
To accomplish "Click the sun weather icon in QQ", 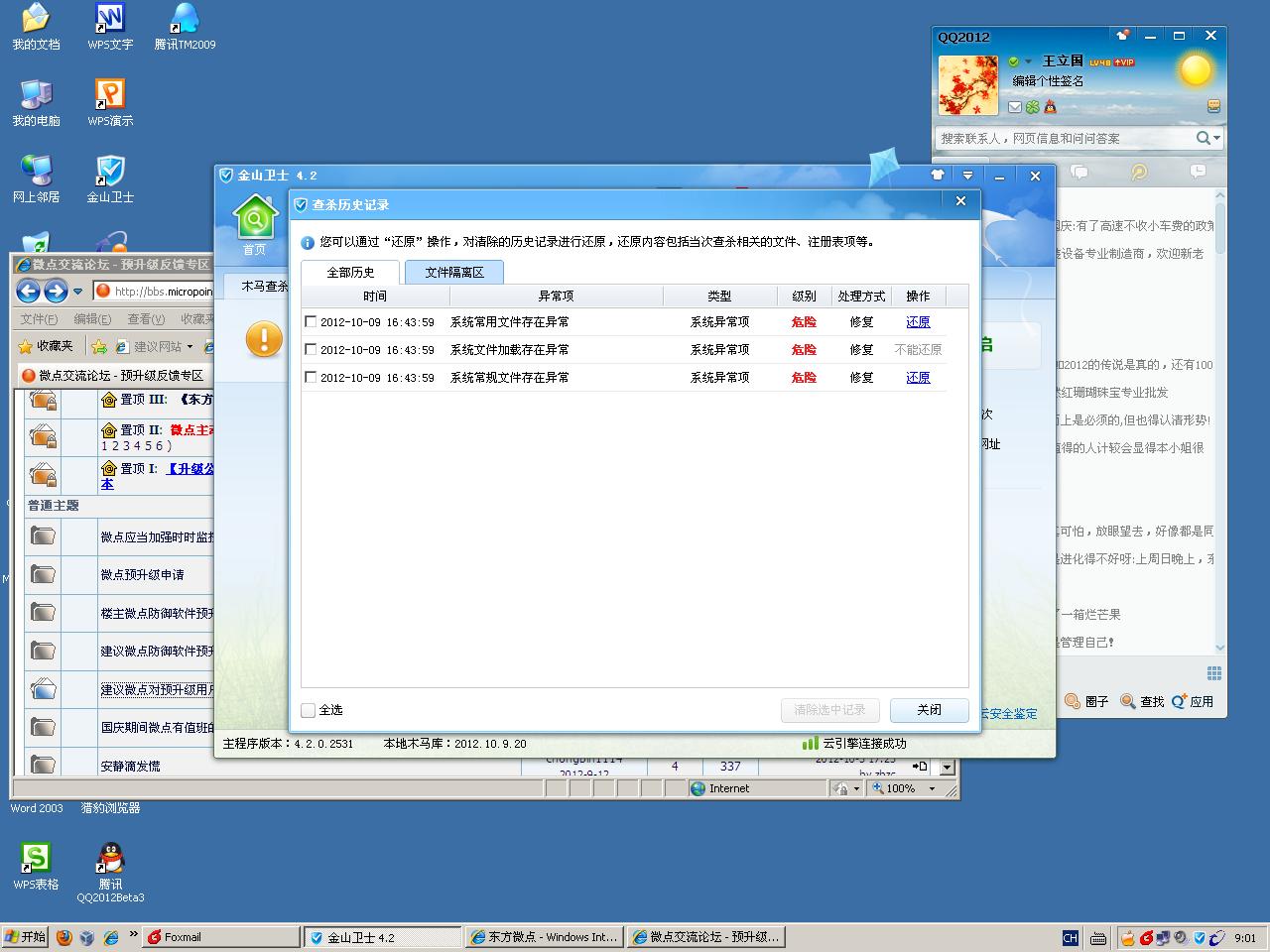I will pos(1194,70).
